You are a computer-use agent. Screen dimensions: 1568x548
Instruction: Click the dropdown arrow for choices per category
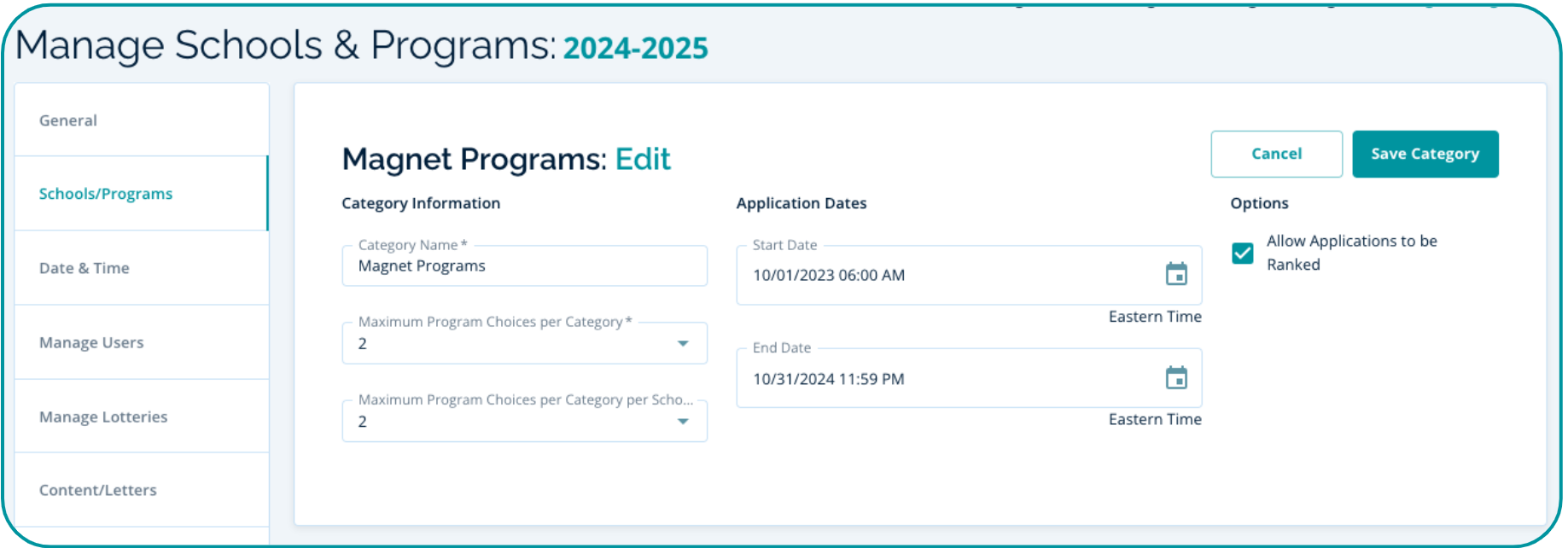click(x=683, y=343)
